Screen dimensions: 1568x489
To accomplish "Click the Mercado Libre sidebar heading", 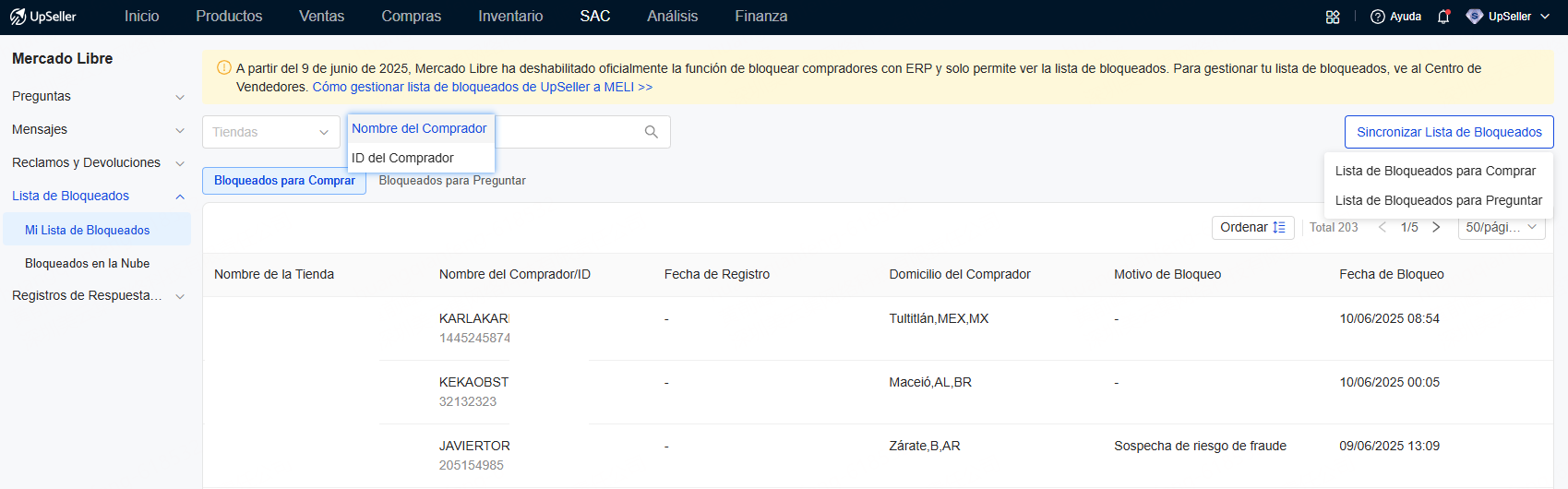I will tap(63, 59).
